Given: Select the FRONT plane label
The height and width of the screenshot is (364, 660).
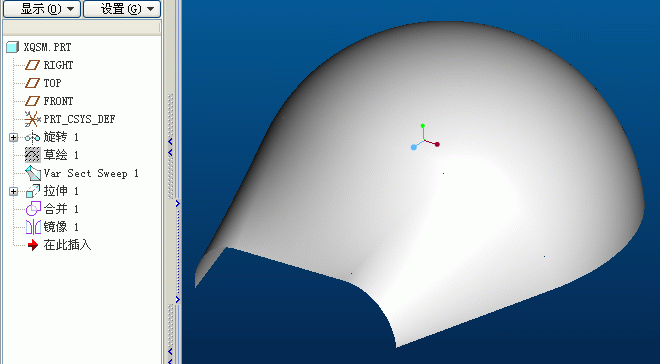Looking at the screenshot, I should click(59, 101).
